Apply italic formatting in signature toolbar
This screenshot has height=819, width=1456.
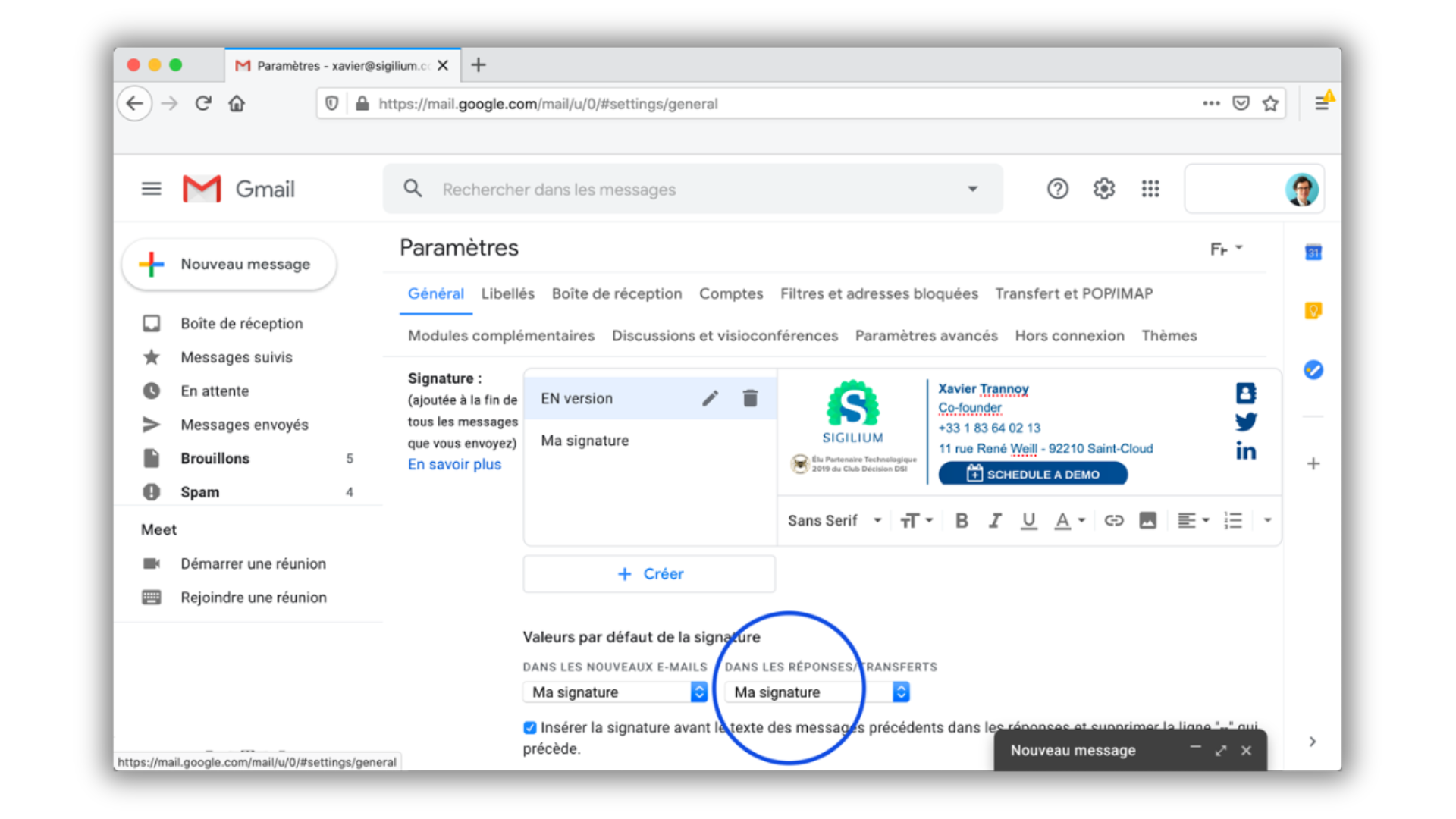[995, 520]
